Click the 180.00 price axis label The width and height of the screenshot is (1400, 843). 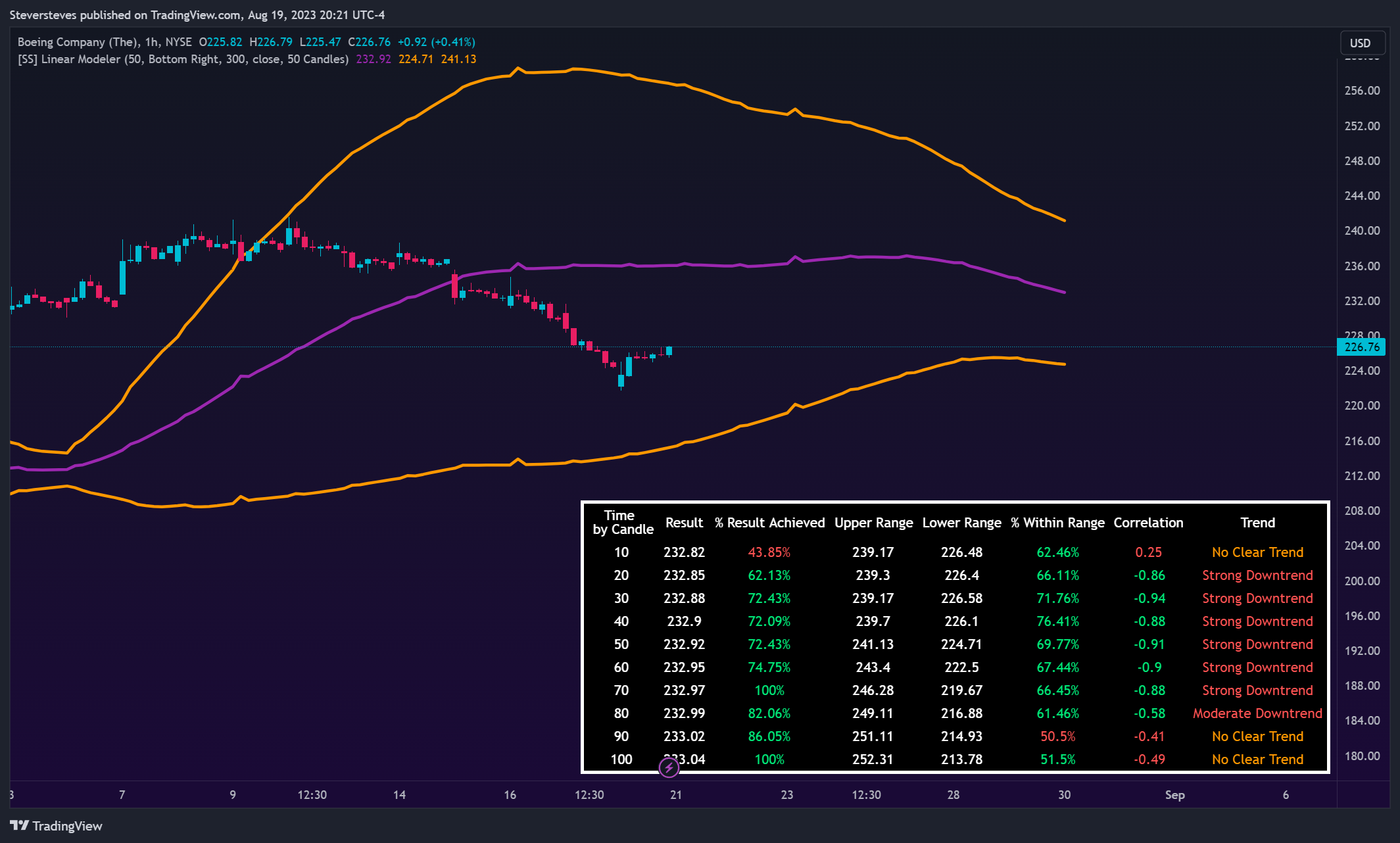point(1362,756)
